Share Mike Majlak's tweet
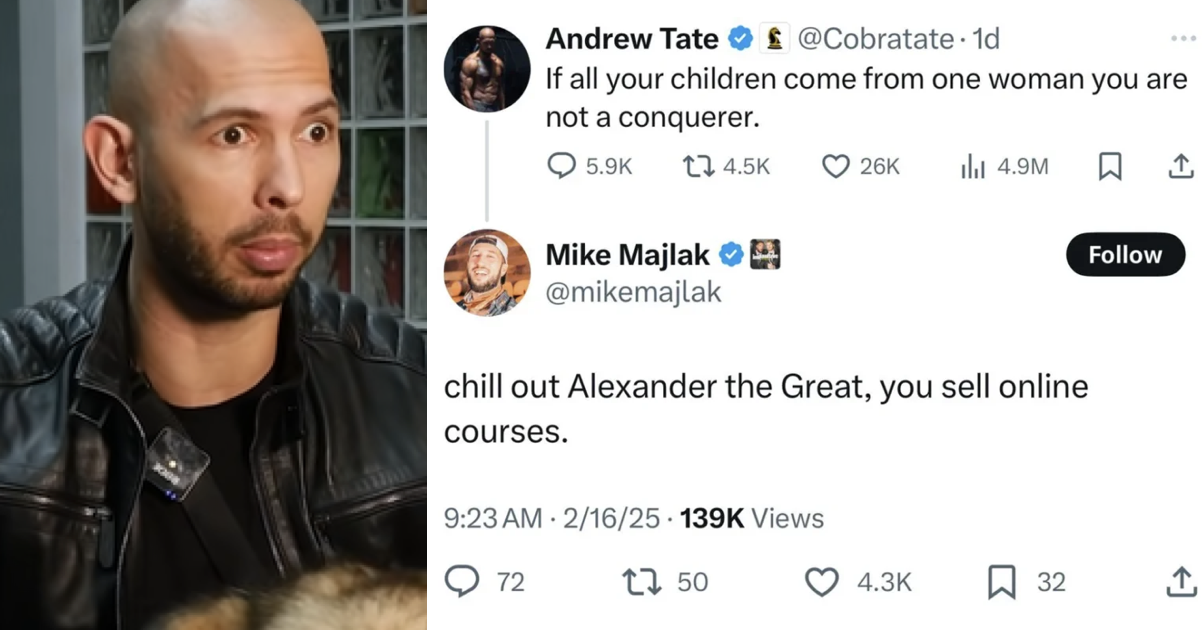This screenshot has width=1202, height=630. [x=1180, y=581]
